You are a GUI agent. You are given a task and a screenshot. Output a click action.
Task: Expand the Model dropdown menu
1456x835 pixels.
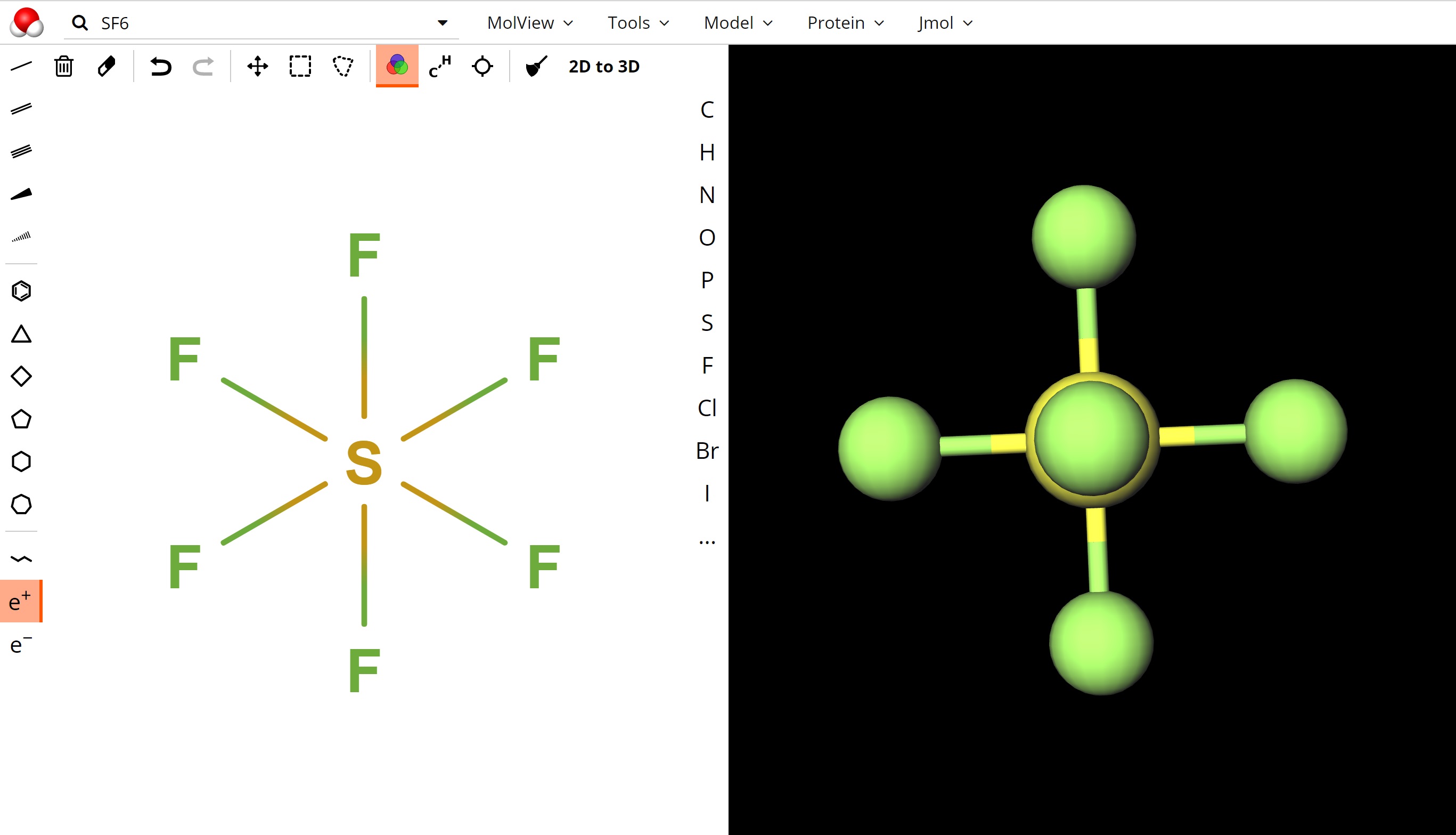(x=738, y=23)
